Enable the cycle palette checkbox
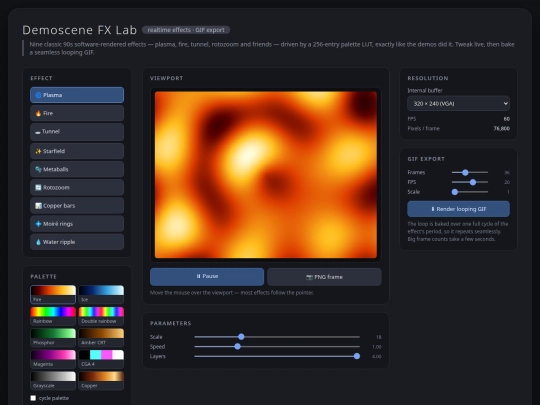 click(33, 398)
